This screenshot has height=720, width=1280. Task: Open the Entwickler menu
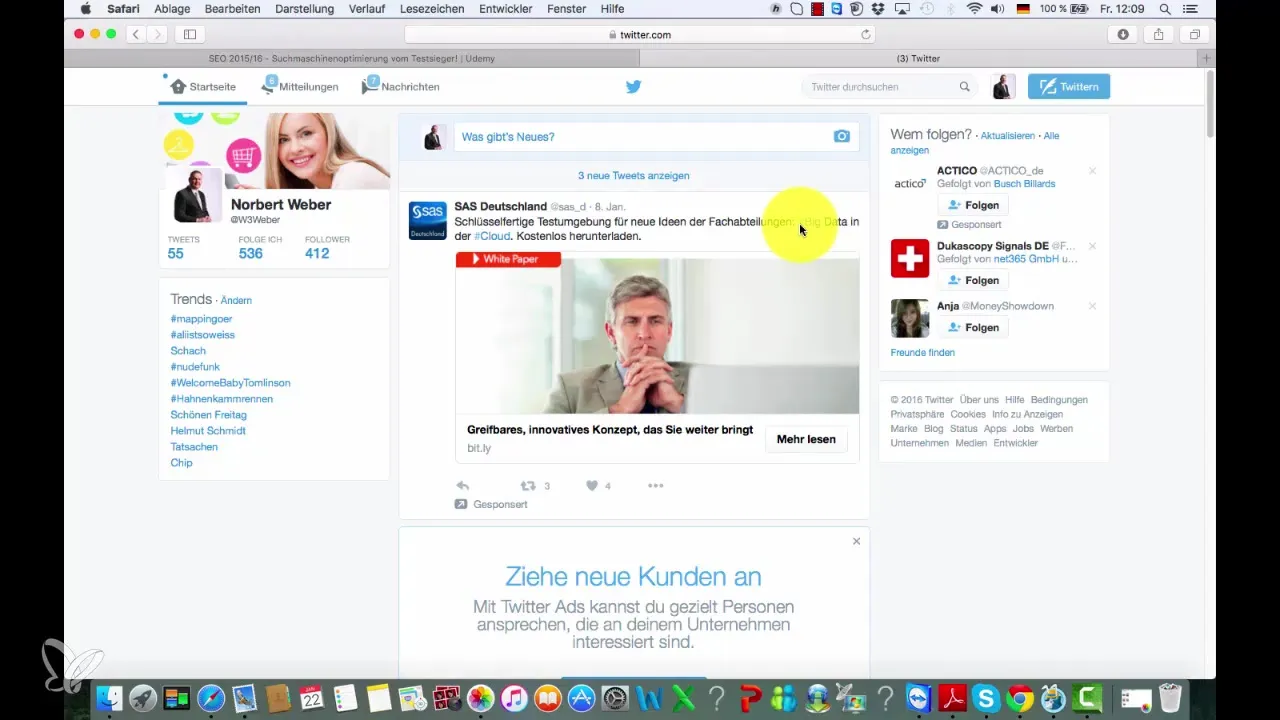(507, 8)
